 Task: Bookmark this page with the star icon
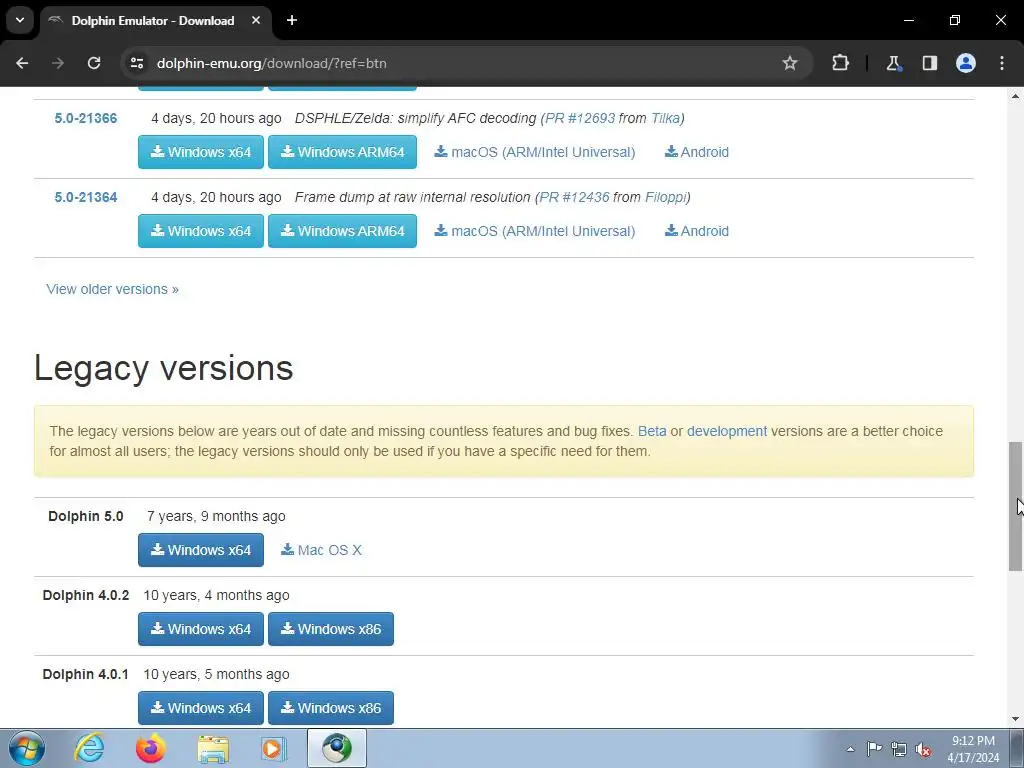[790, 63]
